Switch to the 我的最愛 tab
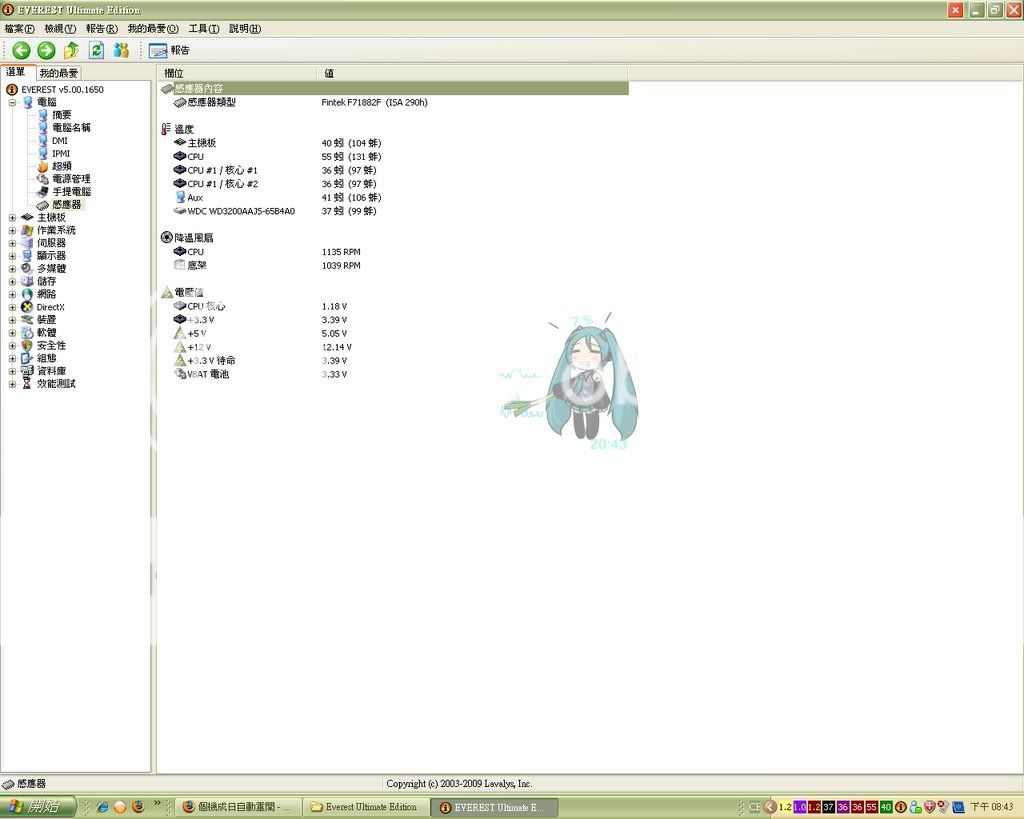The image size is (1024, 819). [58, 73]
